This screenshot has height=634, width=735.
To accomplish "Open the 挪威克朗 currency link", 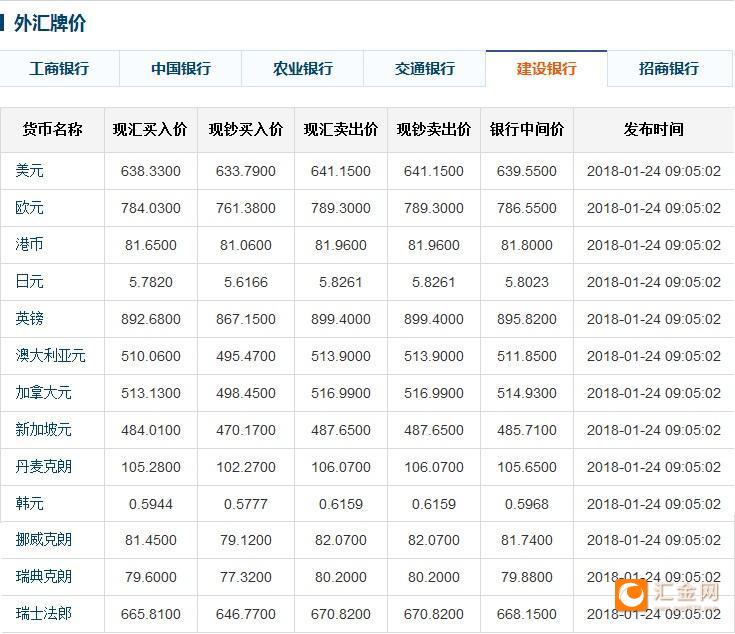I will click(44, 540).
